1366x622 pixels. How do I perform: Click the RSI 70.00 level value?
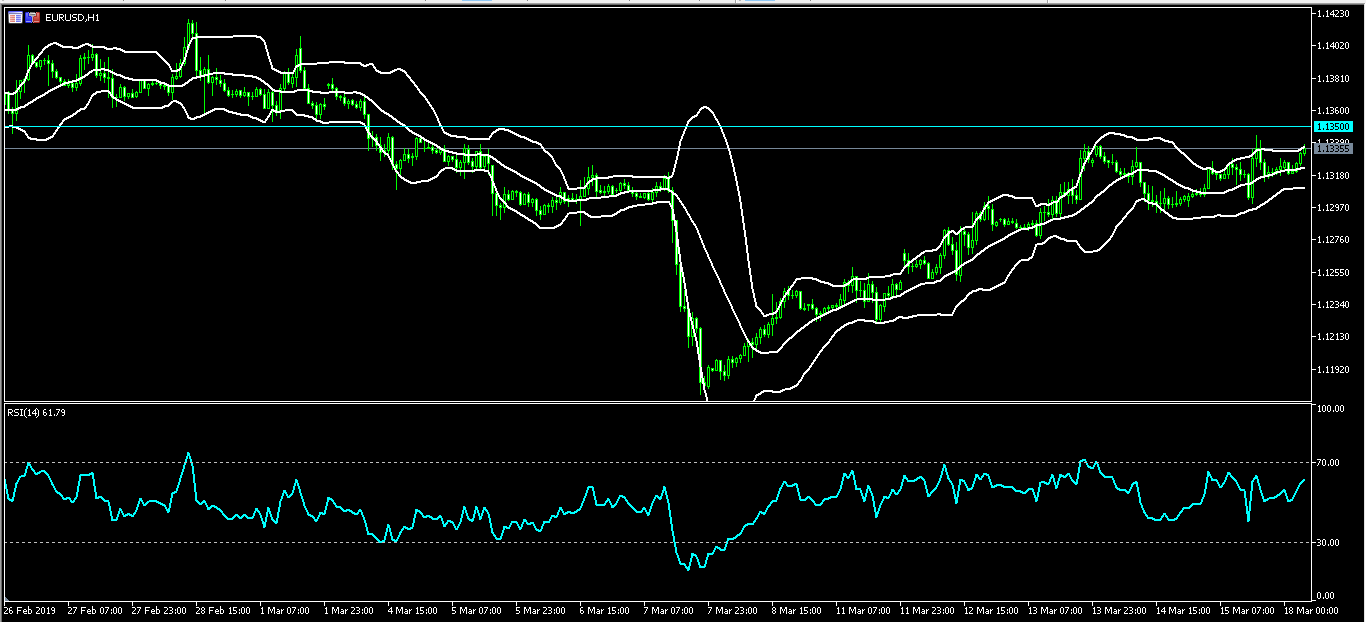point(1330,463)
